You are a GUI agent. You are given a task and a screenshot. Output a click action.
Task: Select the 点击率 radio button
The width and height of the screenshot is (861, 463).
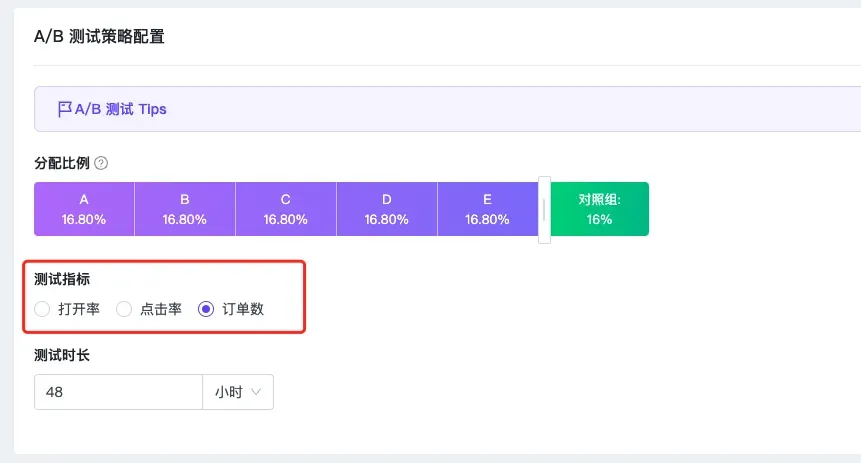click(124, 309)
